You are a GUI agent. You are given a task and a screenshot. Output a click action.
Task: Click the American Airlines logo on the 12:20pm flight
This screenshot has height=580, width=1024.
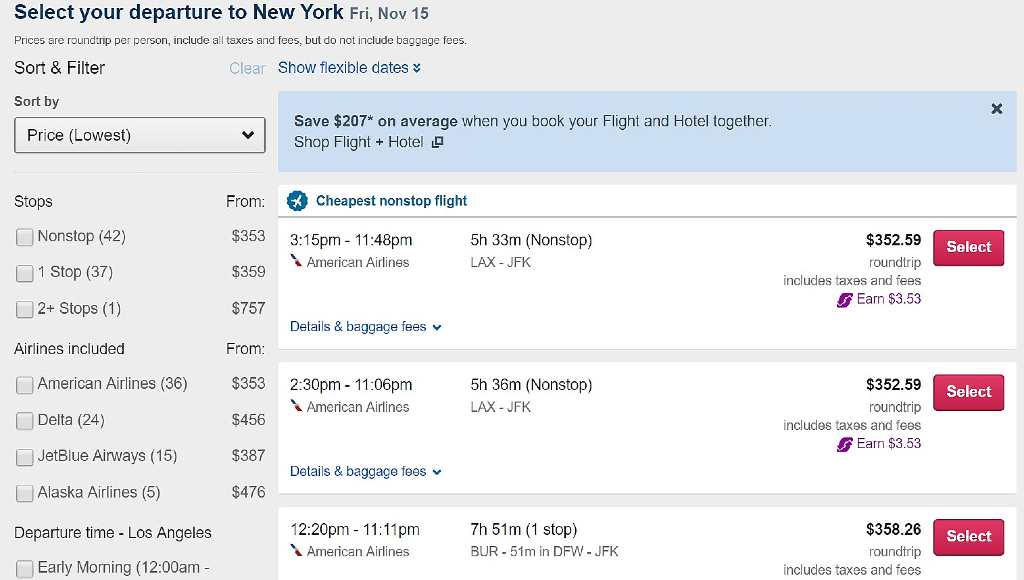pyautogui.click(x=297, y=551)
